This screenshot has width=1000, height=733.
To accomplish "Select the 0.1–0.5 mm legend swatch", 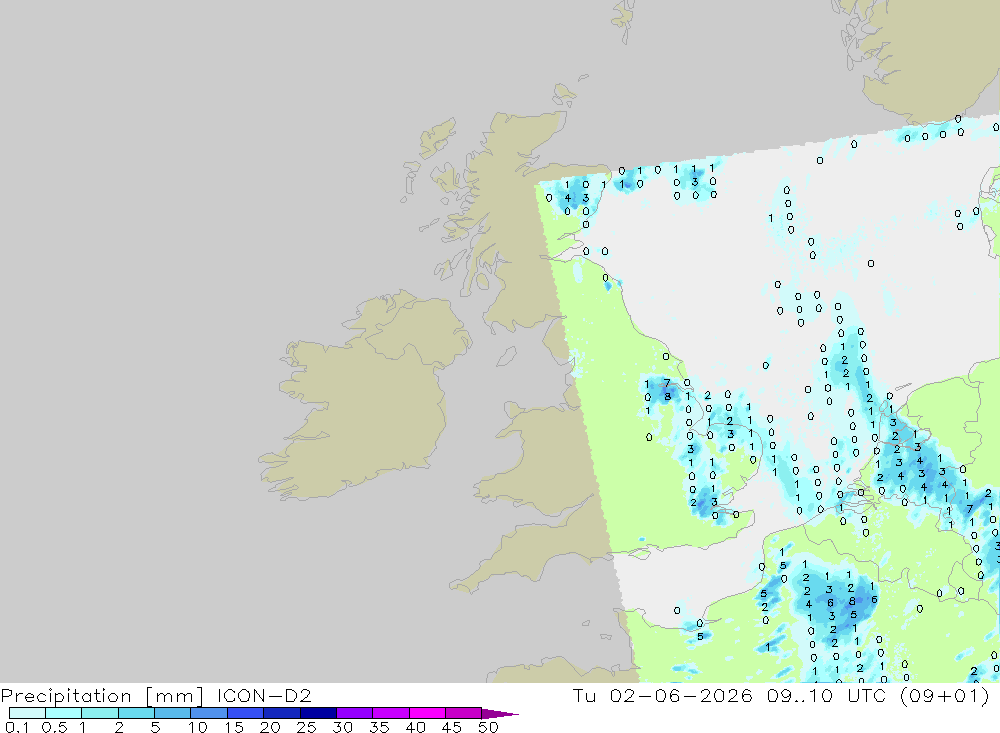I will (x=27, y=713).
